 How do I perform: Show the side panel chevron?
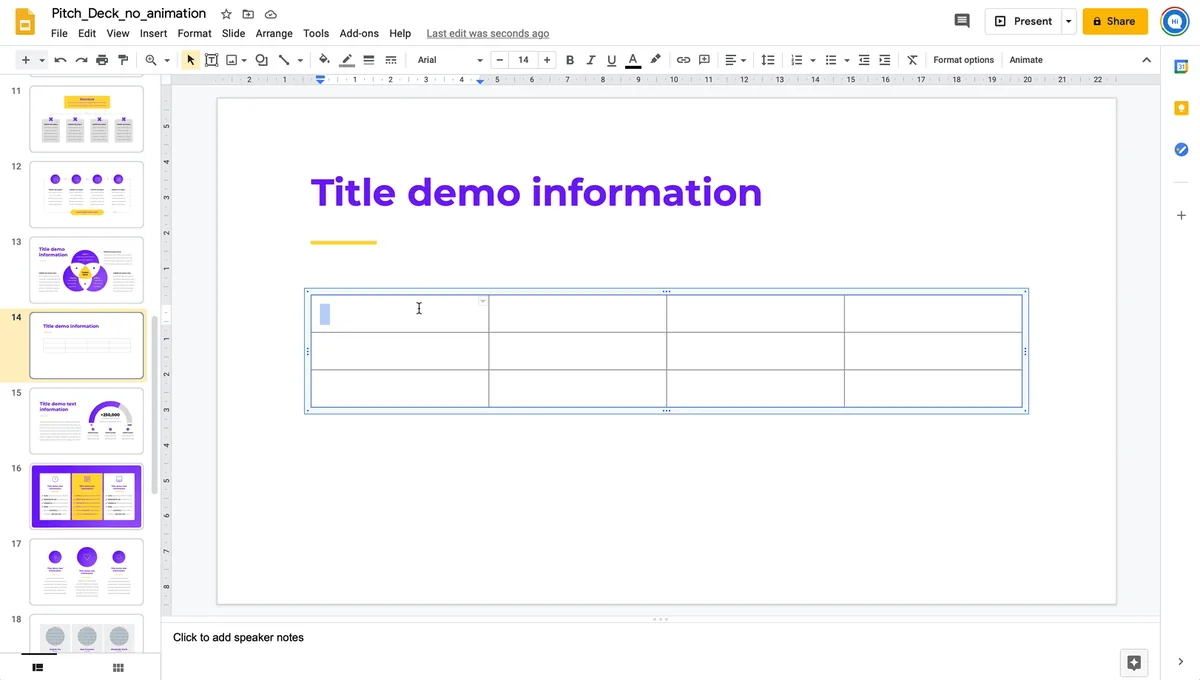1181,661
